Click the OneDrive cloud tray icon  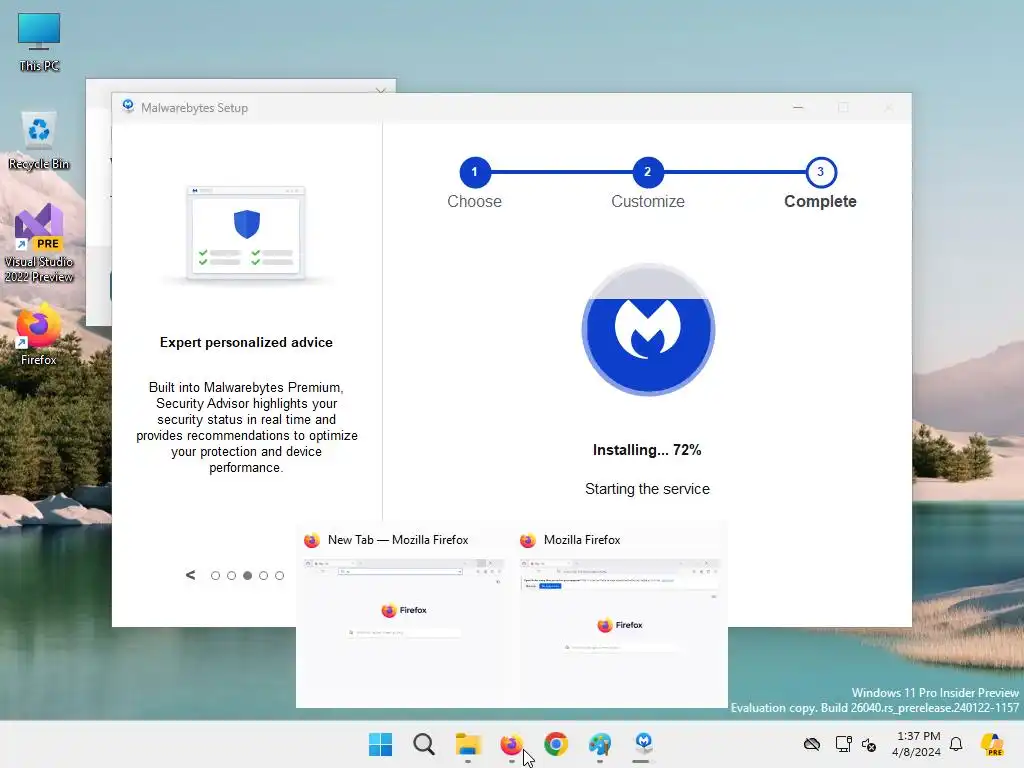coord(812,744)
